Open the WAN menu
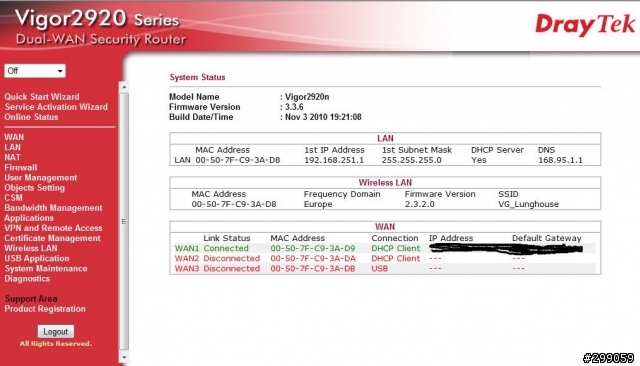 [x=14, y=137]
